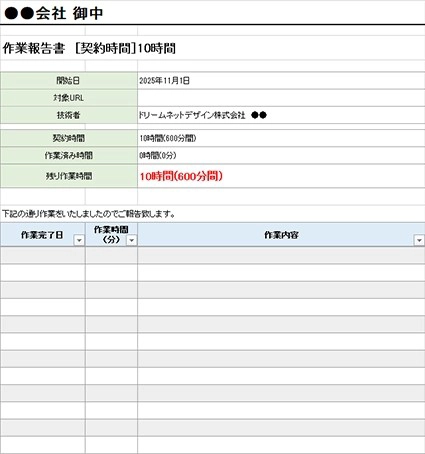This screenshot has width=425, height=454.
Task: Select the date 2025年11月1日
Action: point(164,81)
